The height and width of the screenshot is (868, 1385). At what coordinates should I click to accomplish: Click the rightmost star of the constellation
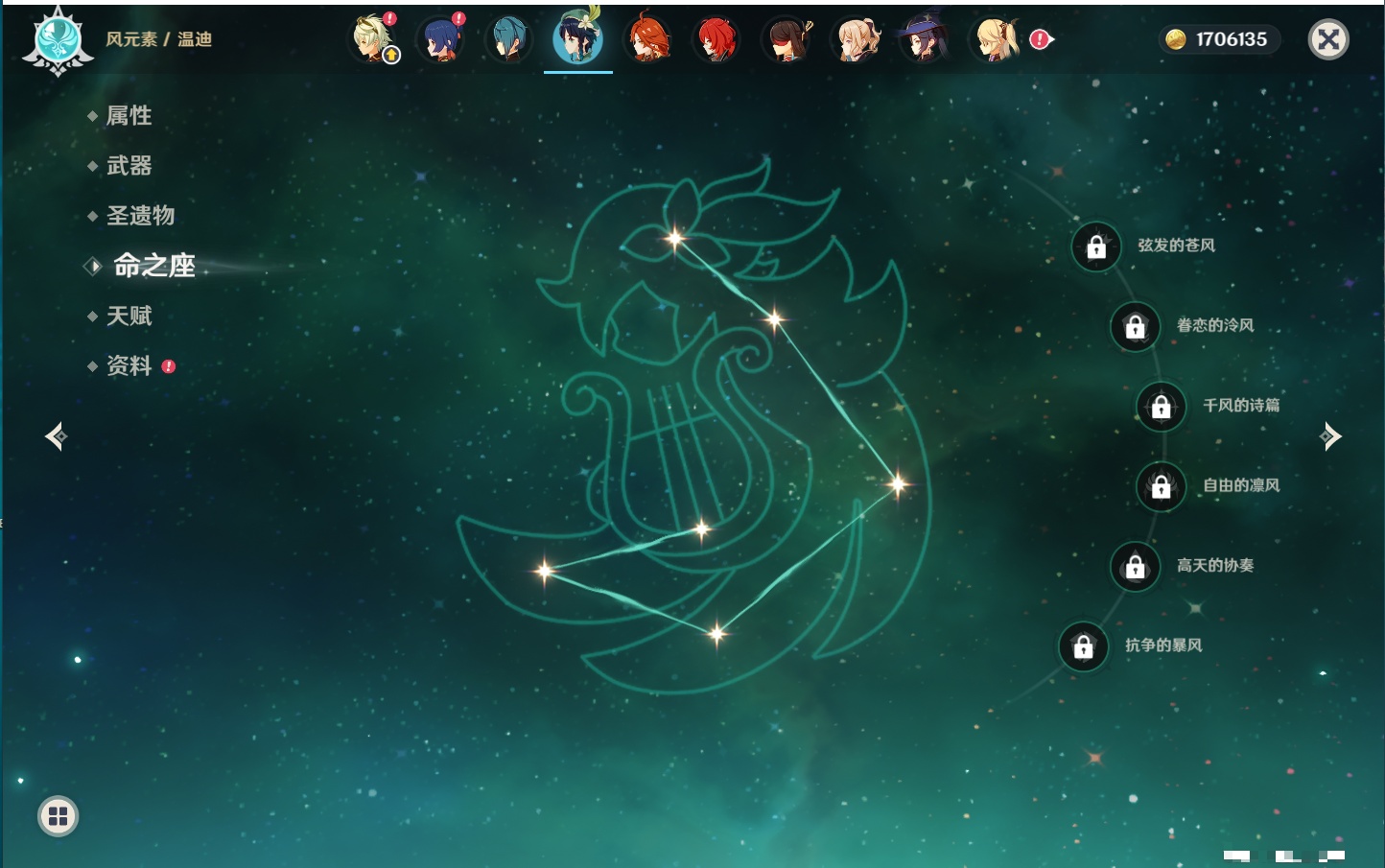[898, 483]
